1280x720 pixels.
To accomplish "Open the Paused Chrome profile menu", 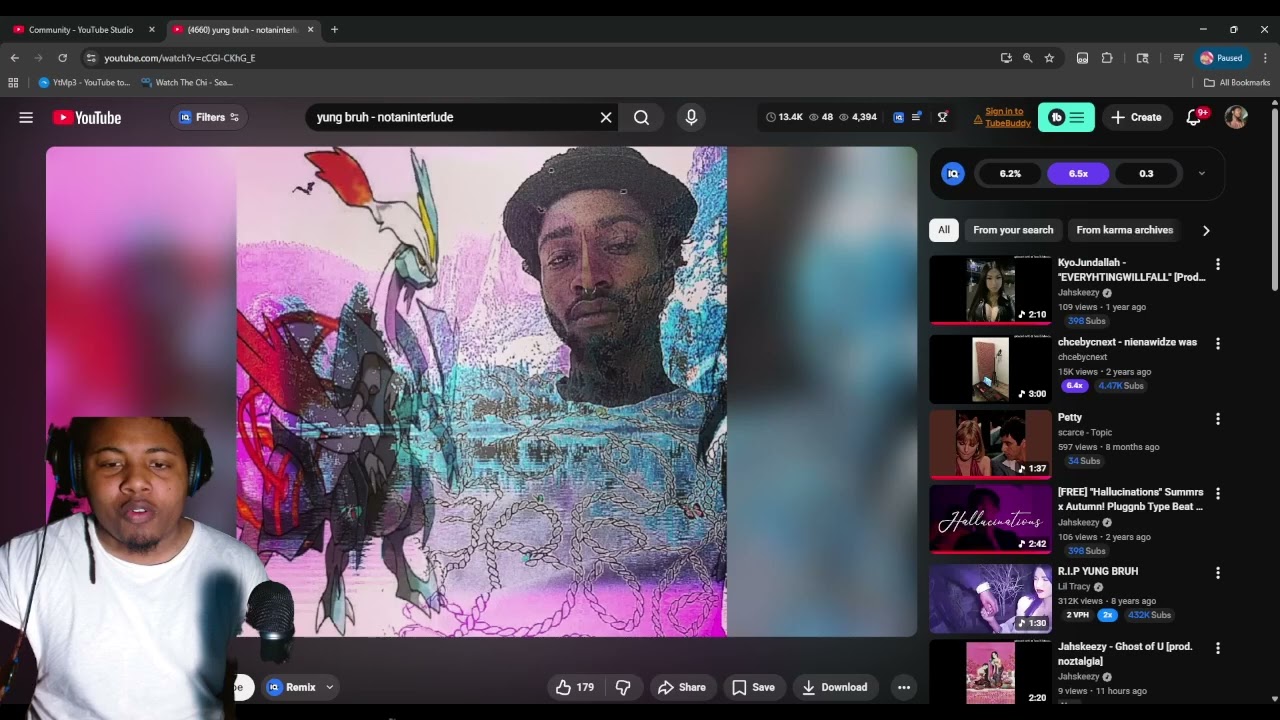I will click(1222, 58).
